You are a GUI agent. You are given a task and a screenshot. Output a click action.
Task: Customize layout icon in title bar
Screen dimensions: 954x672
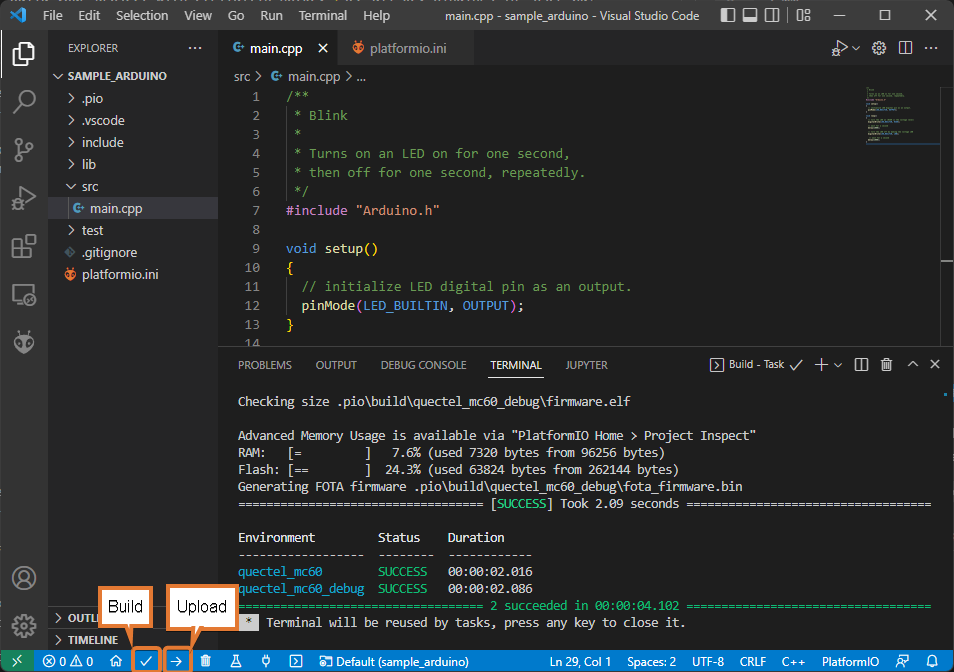tap(804, 15)
